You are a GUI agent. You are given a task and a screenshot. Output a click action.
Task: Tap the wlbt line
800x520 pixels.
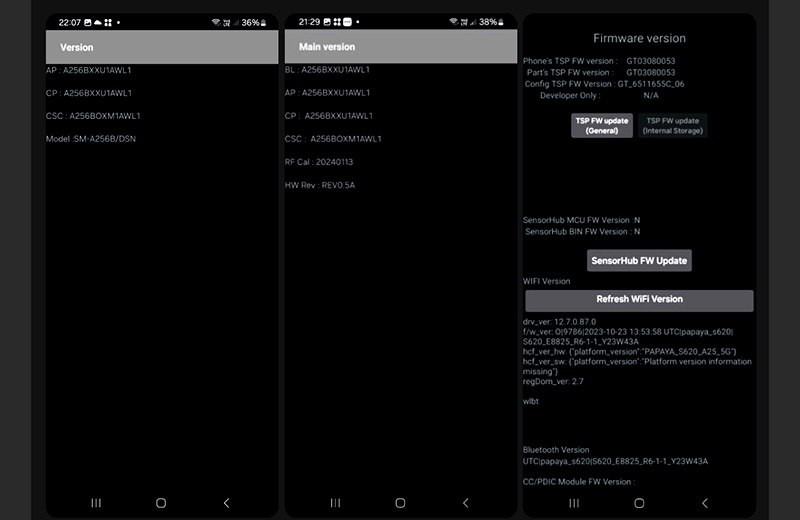point(531,401)
